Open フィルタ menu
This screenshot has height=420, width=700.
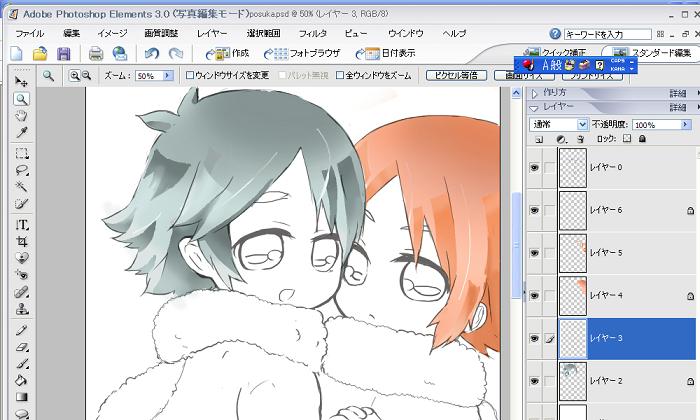click(x=312, y=33)
